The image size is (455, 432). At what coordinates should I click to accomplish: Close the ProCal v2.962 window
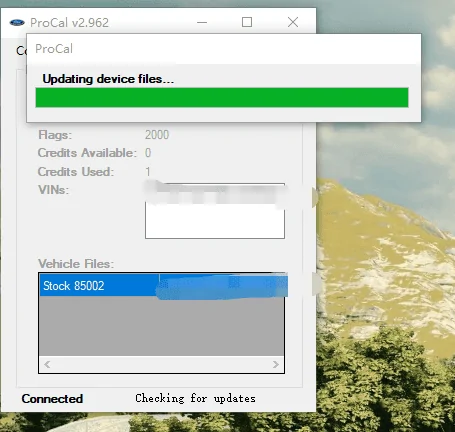click(x=293, y=22)
